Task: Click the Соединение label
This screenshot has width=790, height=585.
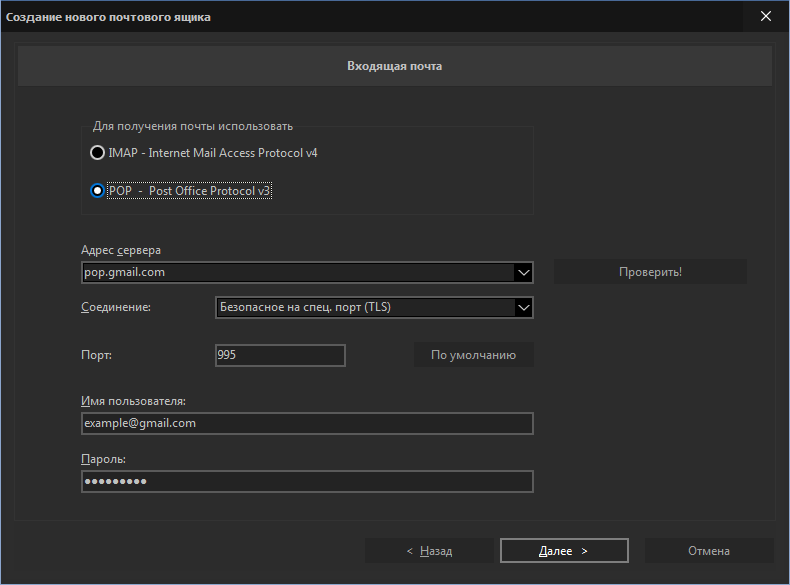Action: [116, 307]
